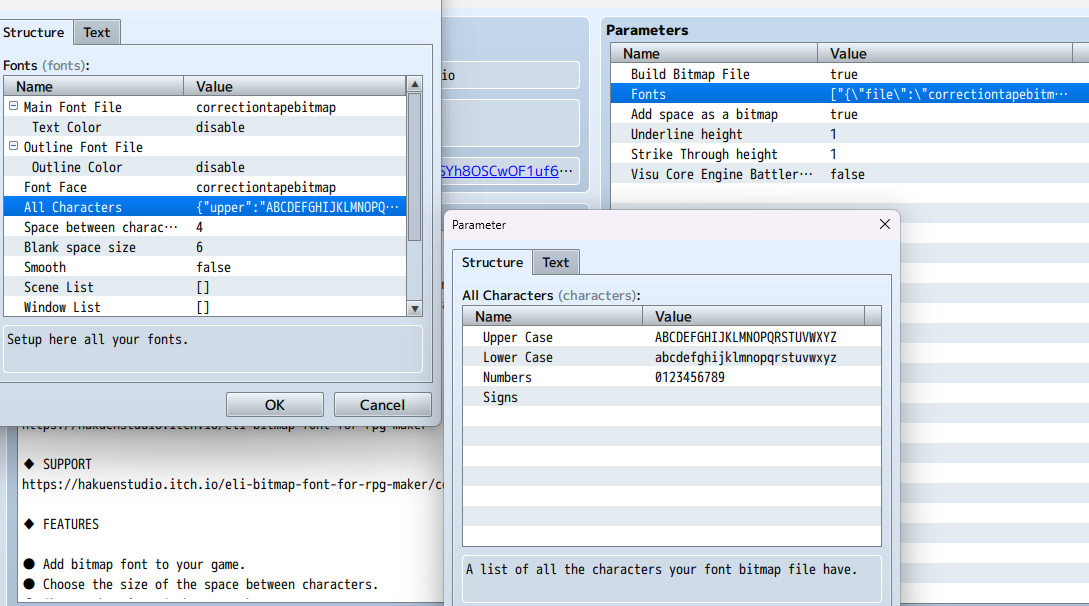Select the Main Font File row

click(205, 107)
